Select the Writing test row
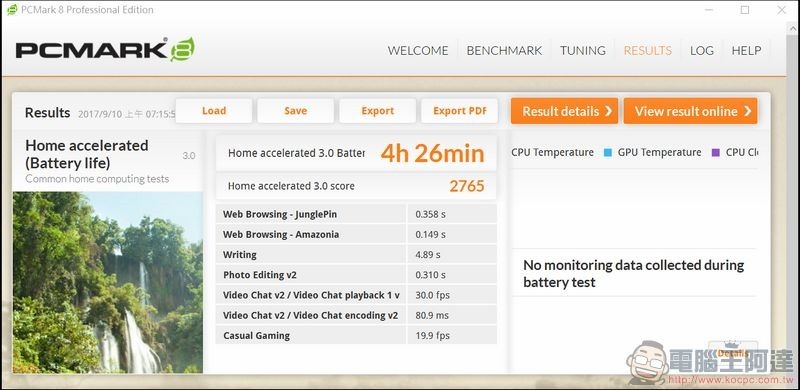 click(356, 254)
